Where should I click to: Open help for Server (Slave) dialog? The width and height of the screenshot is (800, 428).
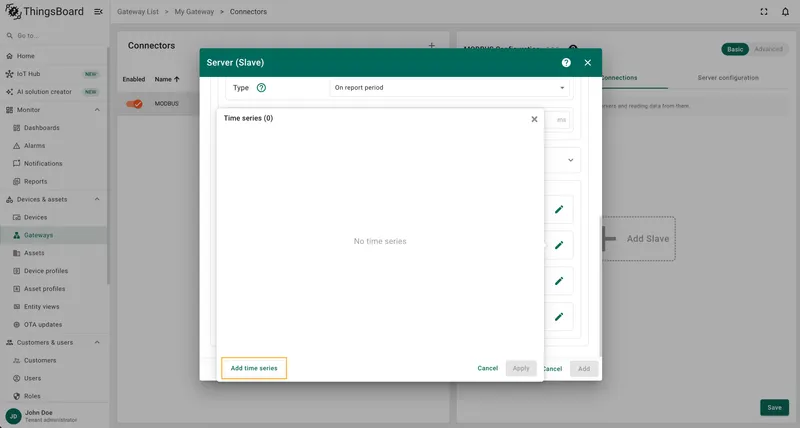(566, 62)
